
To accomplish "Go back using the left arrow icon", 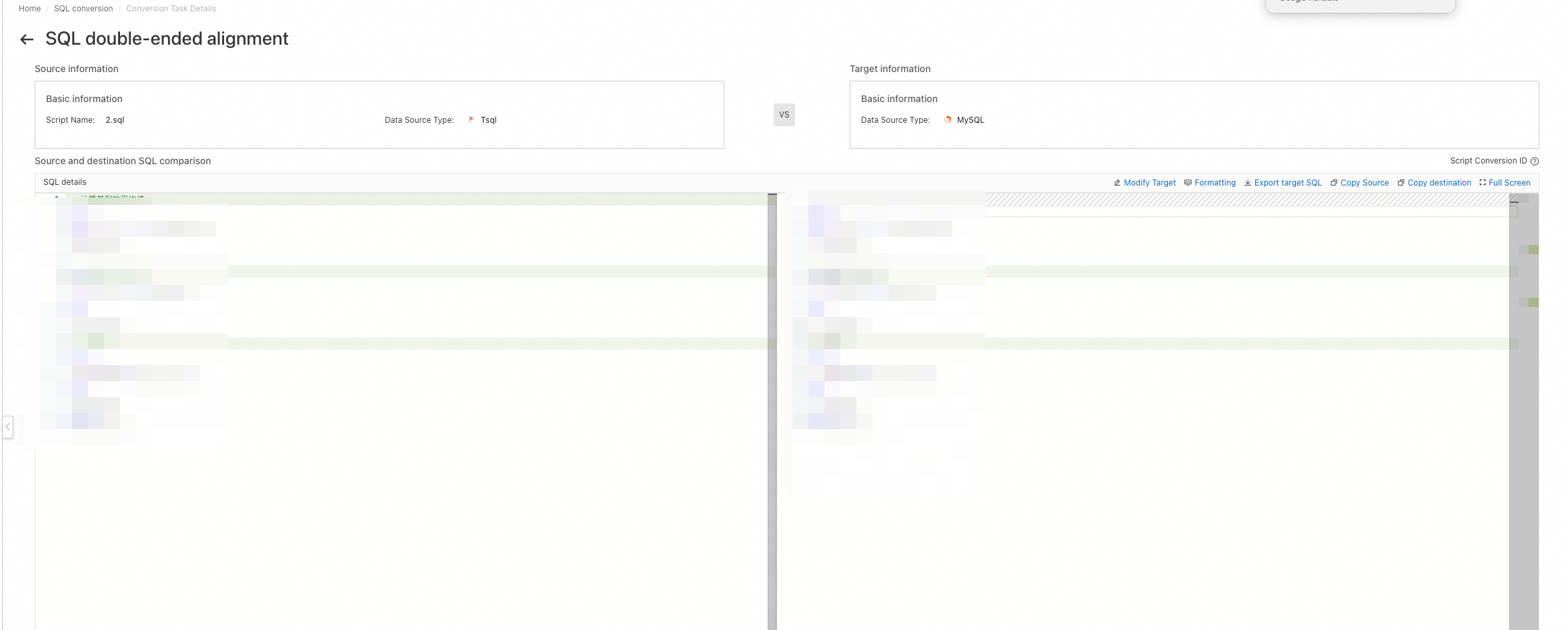I will [x=27, y=39].
